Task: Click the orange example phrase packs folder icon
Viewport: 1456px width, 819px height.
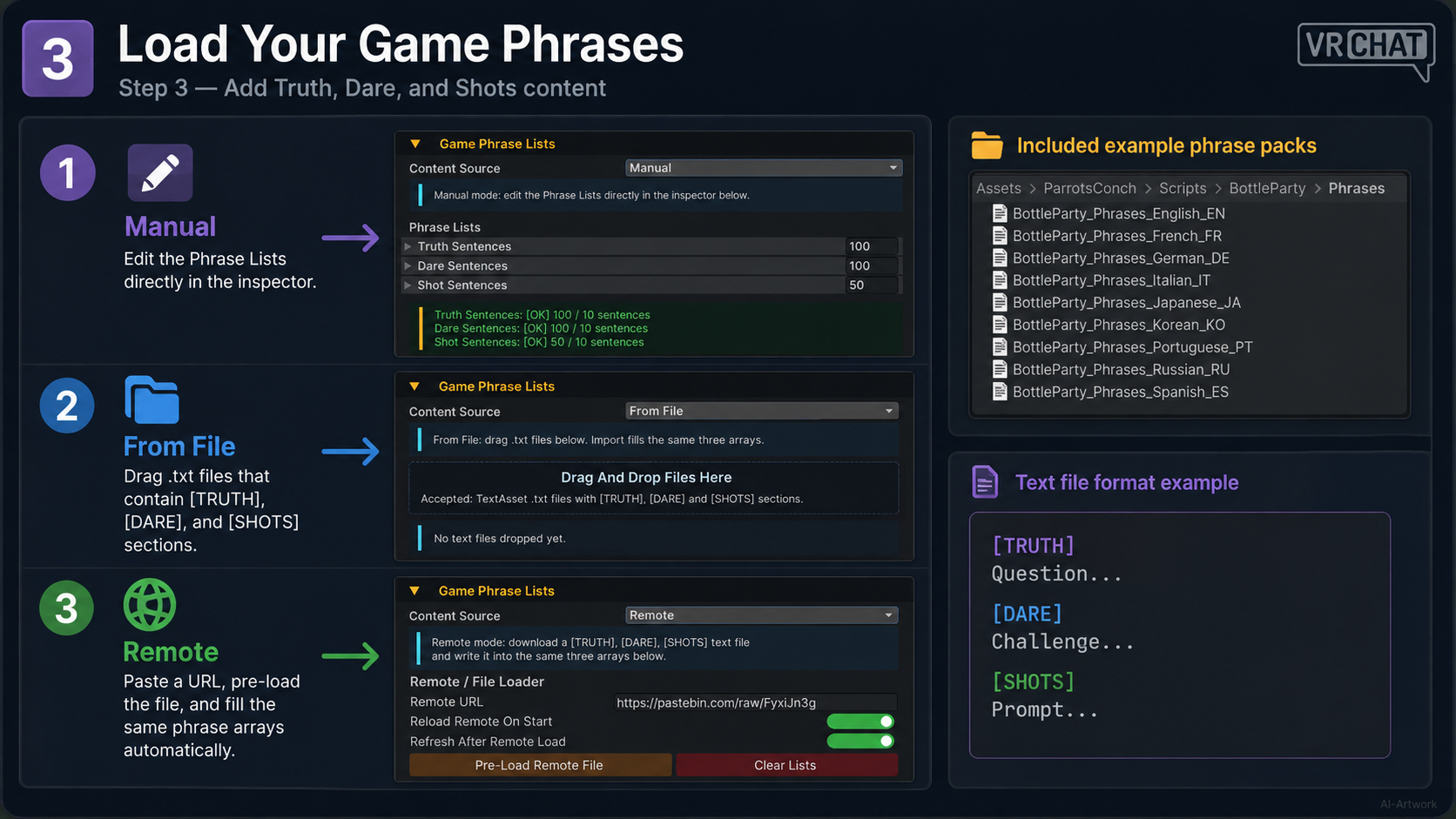Action: [x=987, y=145]
